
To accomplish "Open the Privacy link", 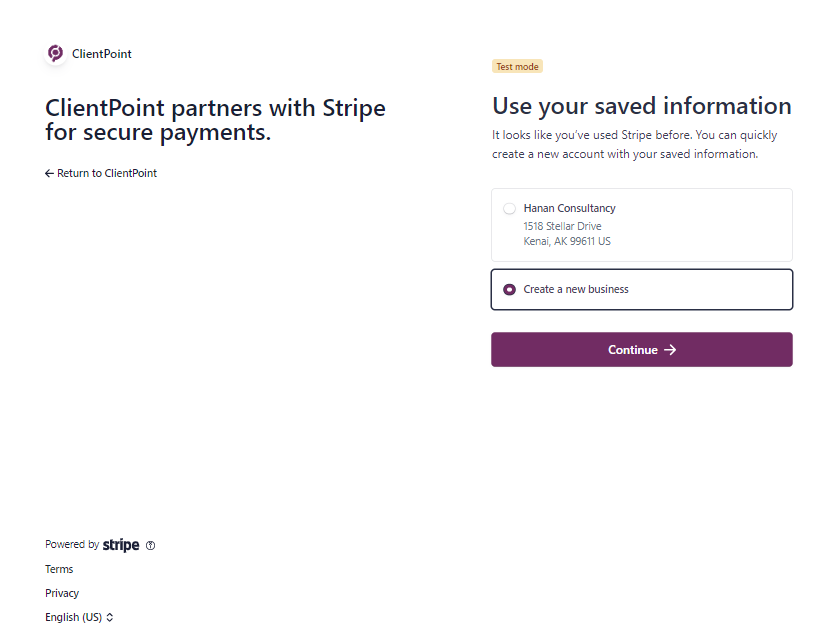I will 62,593.
